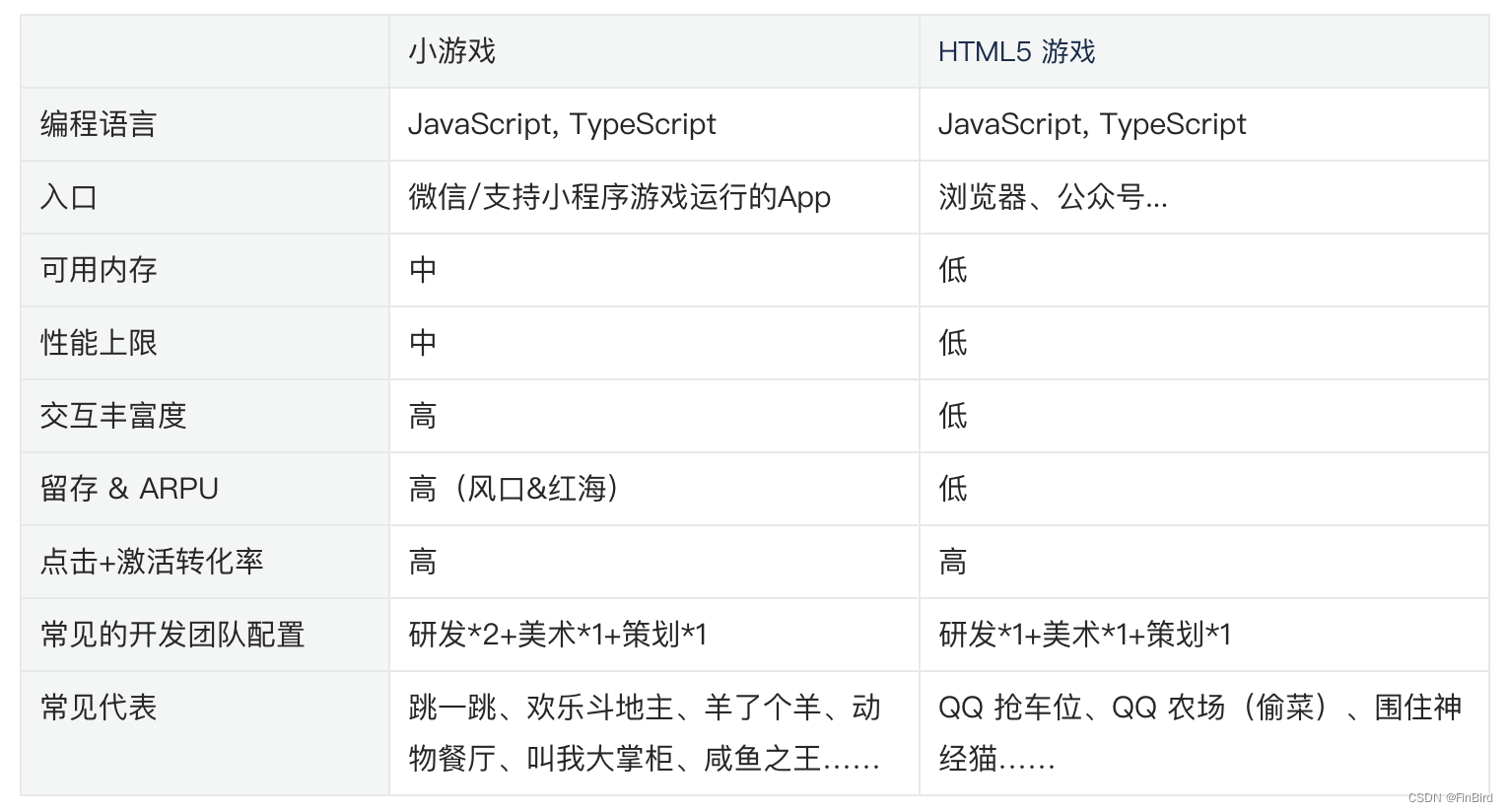1508x812 pixels.
Task: Select 低 in the 留存 & ARPU row
Action: pos(953,489)
